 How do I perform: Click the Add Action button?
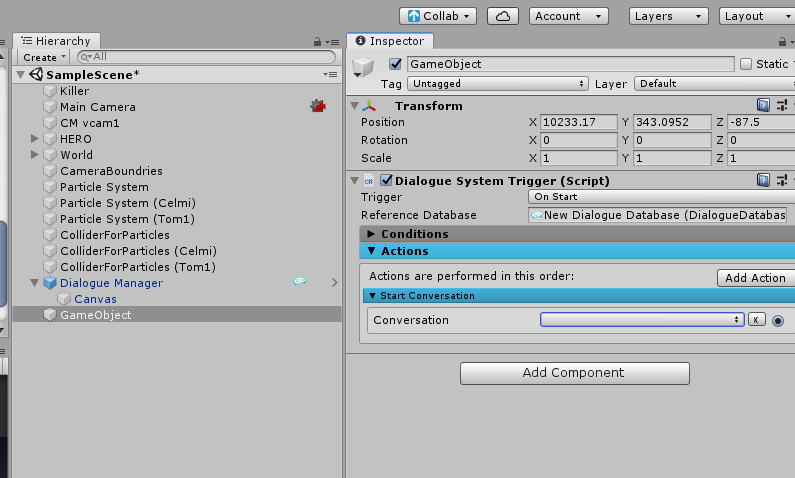(755, 278)
